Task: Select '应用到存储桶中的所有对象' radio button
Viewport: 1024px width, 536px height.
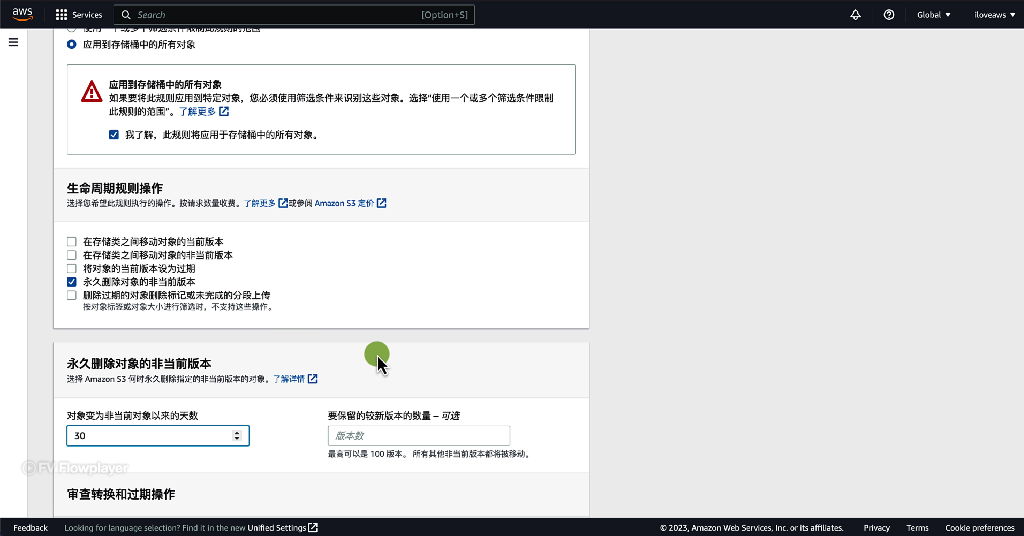Action: (x=71, y=44)
